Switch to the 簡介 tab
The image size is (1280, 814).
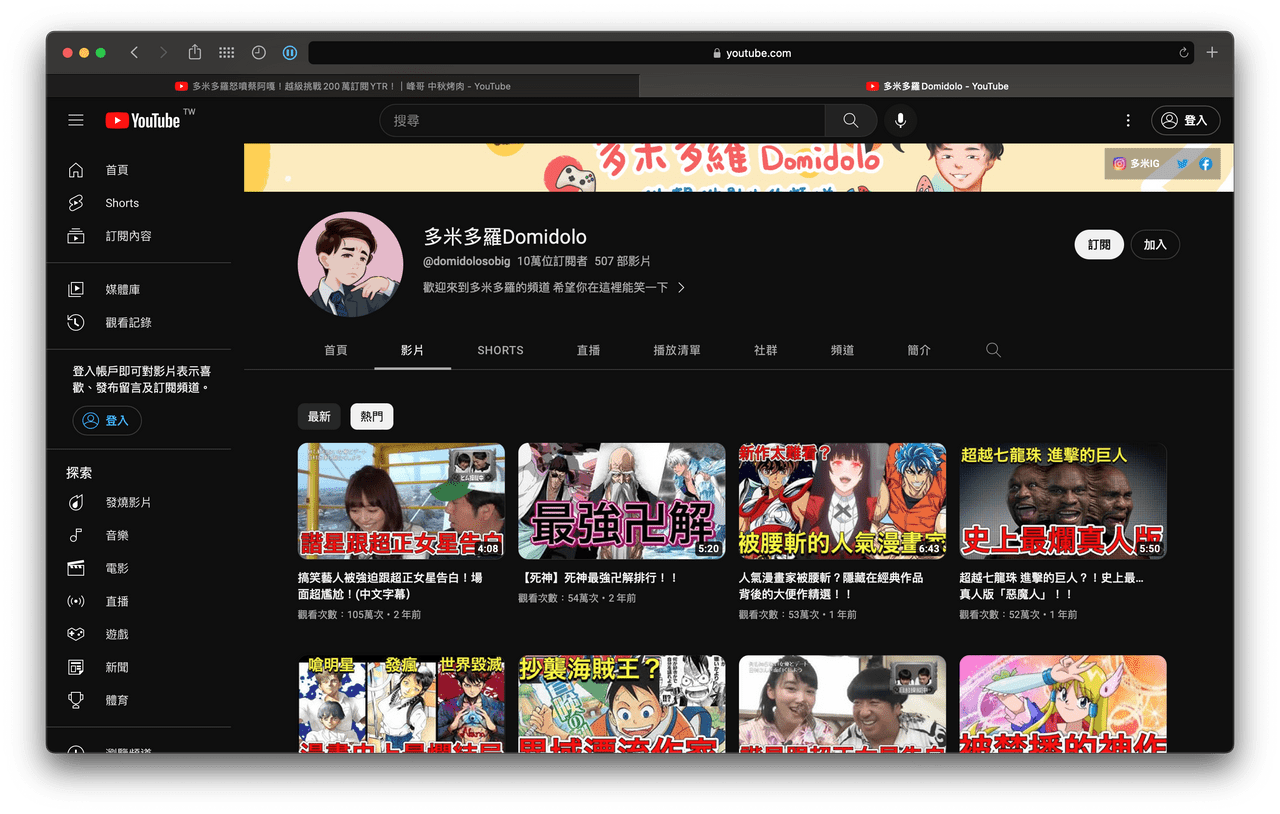click(919, 350)
